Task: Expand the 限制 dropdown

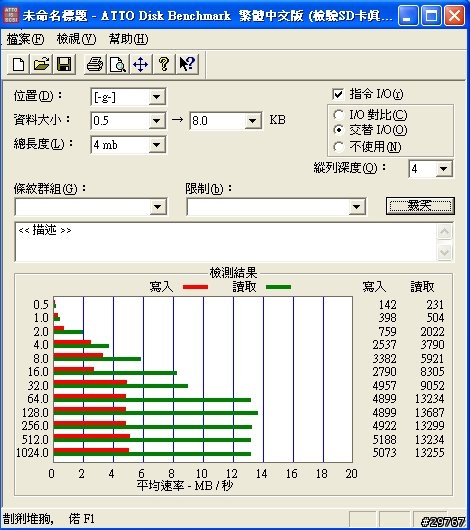Action: 356,207
